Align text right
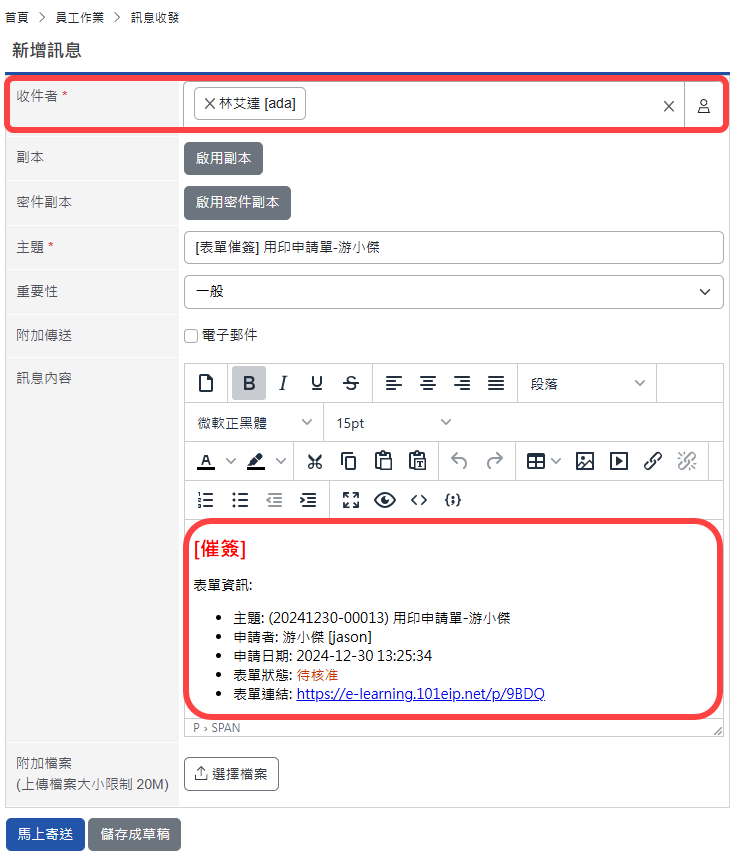735x858 pixels. click(x=462, y=383)
